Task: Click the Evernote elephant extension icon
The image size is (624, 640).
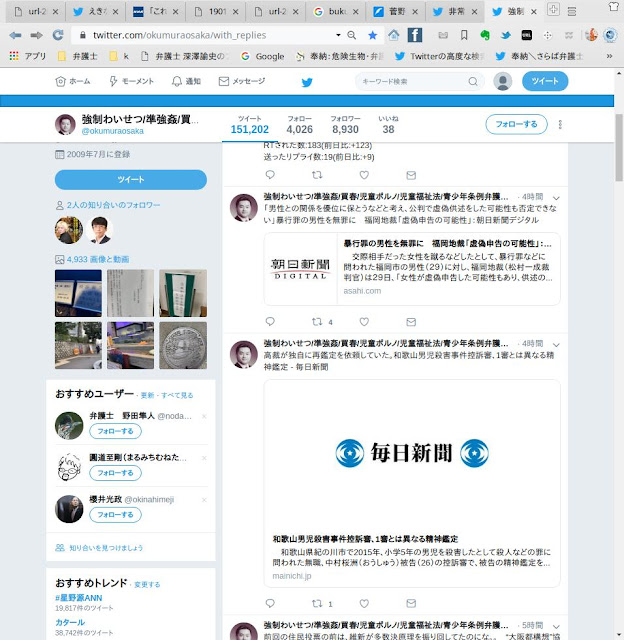Action: click(484, 36)
